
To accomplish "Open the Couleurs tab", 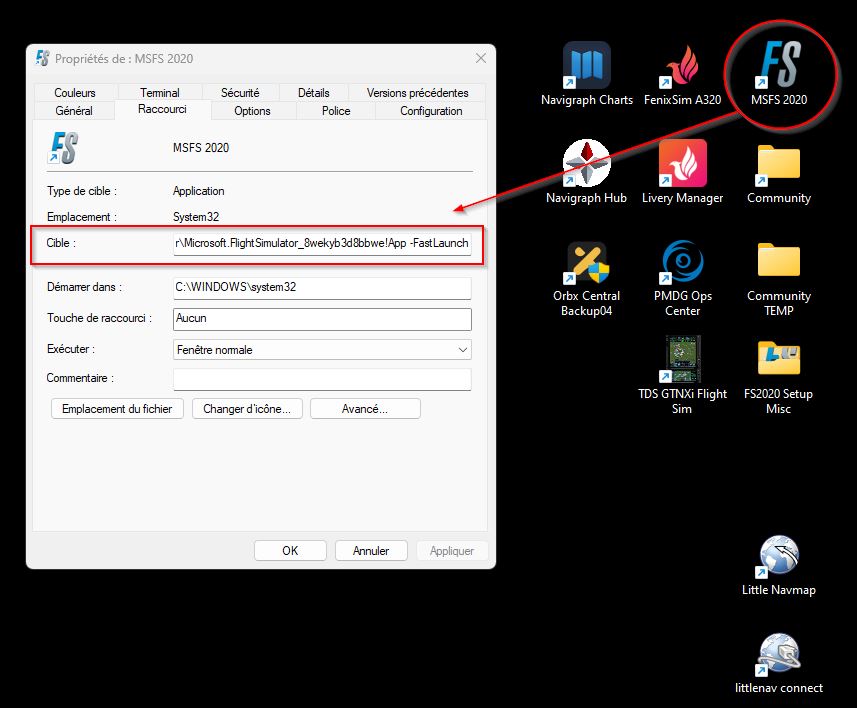I will (x=75, y=92).
